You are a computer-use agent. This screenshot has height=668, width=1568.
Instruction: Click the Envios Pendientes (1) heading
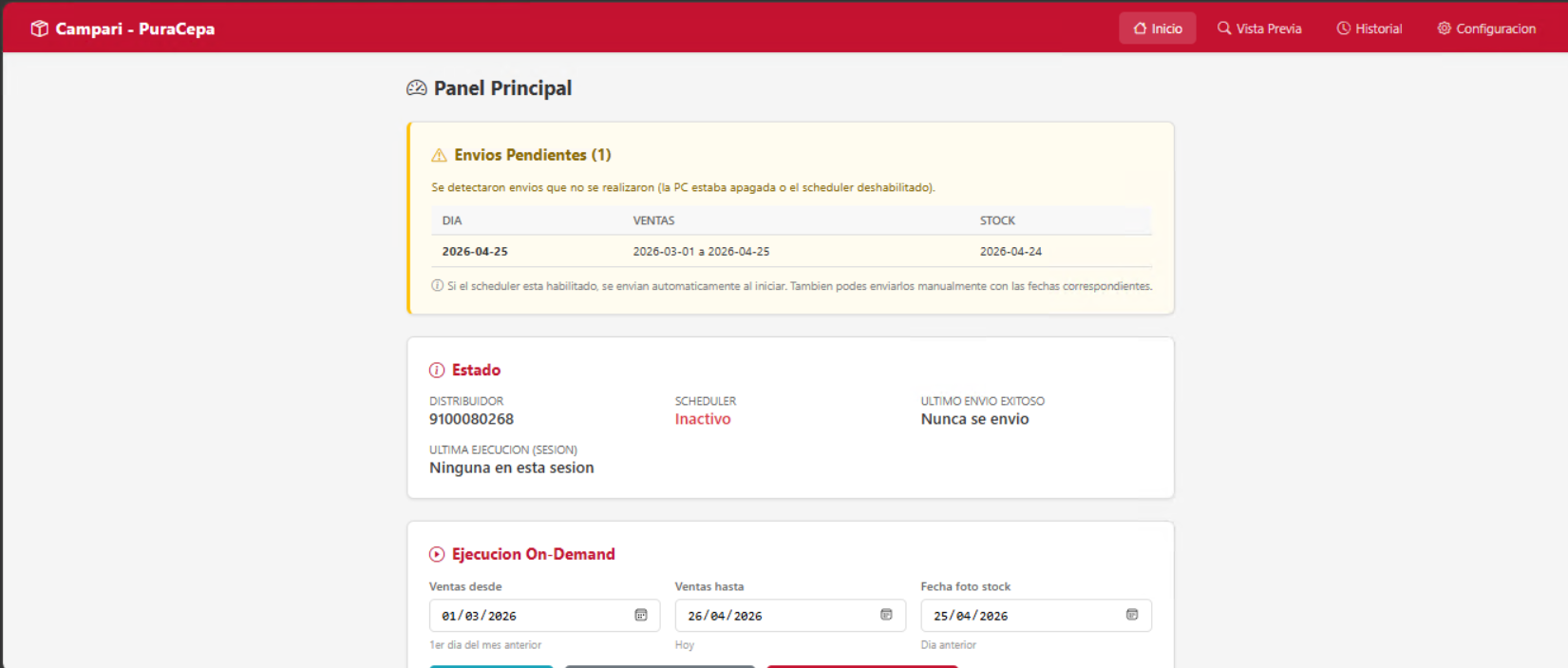(532, 155)
